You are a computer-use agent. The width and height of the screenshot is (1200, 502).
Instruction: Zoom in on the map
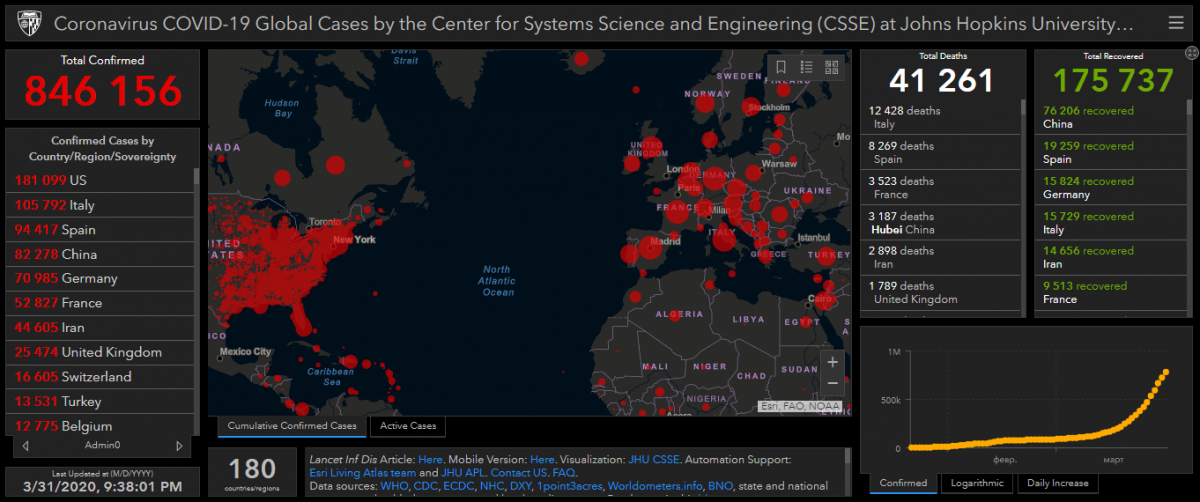click(833, 362)
